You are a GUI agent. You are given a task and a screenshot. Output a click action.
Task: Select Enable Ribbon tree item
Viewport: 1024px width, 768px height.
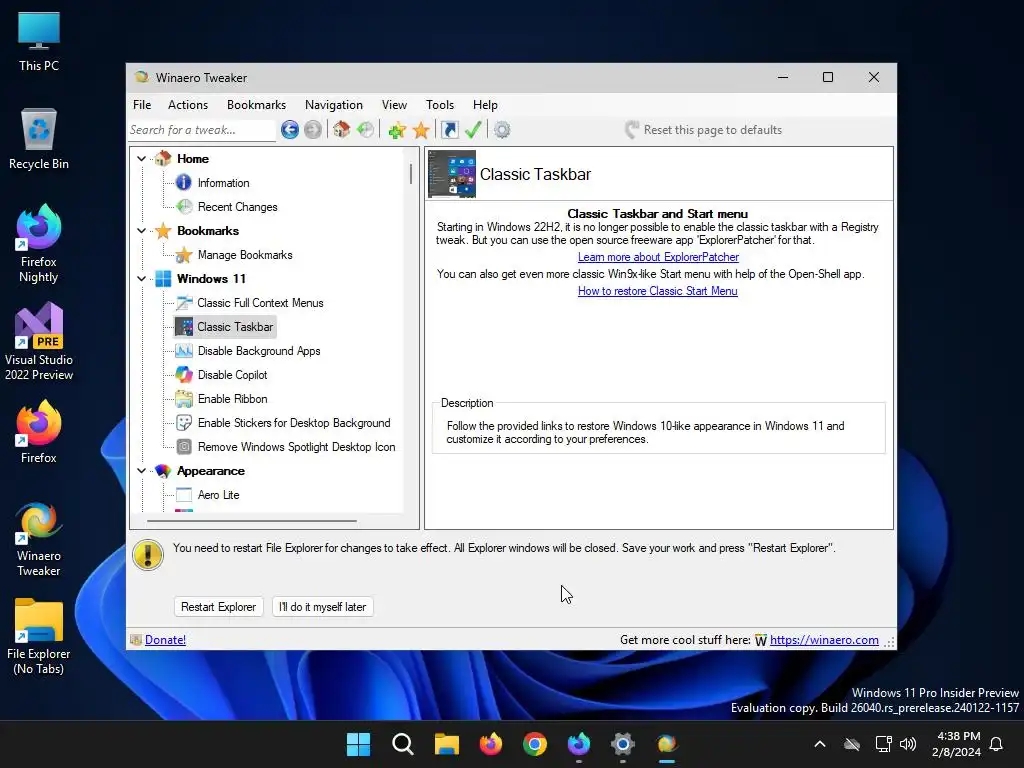pos(232,399)
